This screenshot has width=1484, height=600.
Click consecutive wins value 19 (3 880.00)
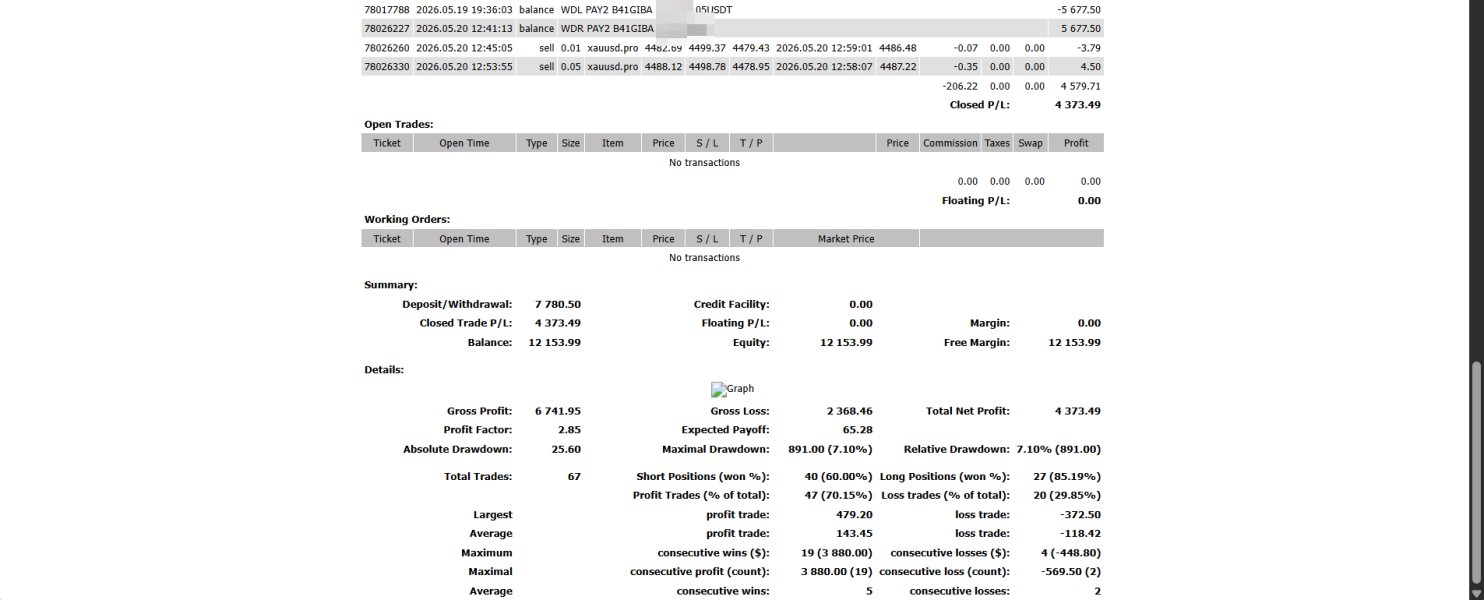(x=835, y=553)
